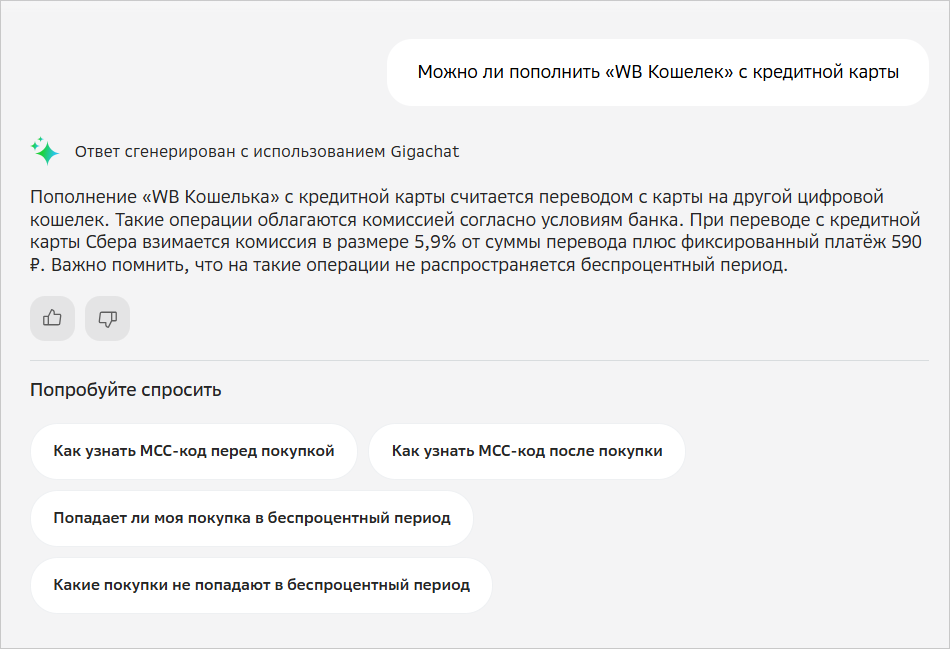The width and height of the screenshot is (950, 649).
Task: Click 'Ответ сгенерирован с использованием Gigachat' label
Action: 267,152
